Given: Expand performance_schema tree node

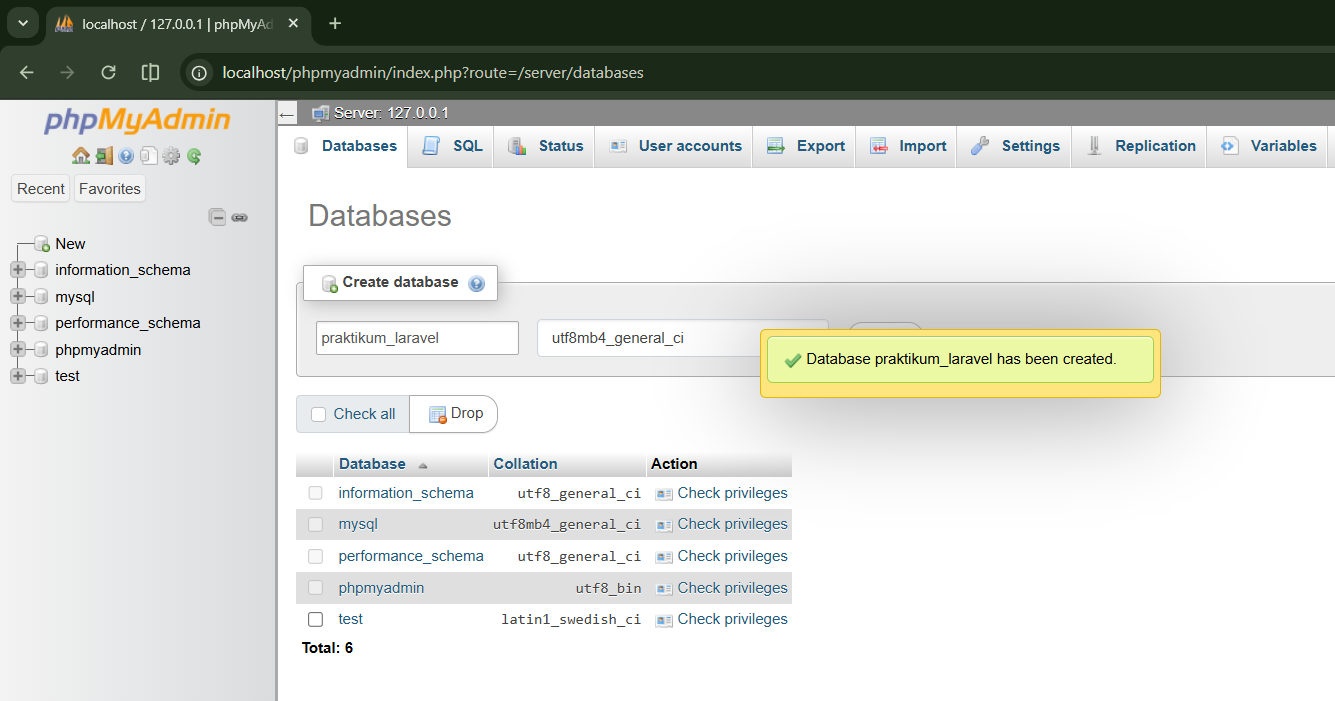Looking at the screenshot, I should pos(17,323).
